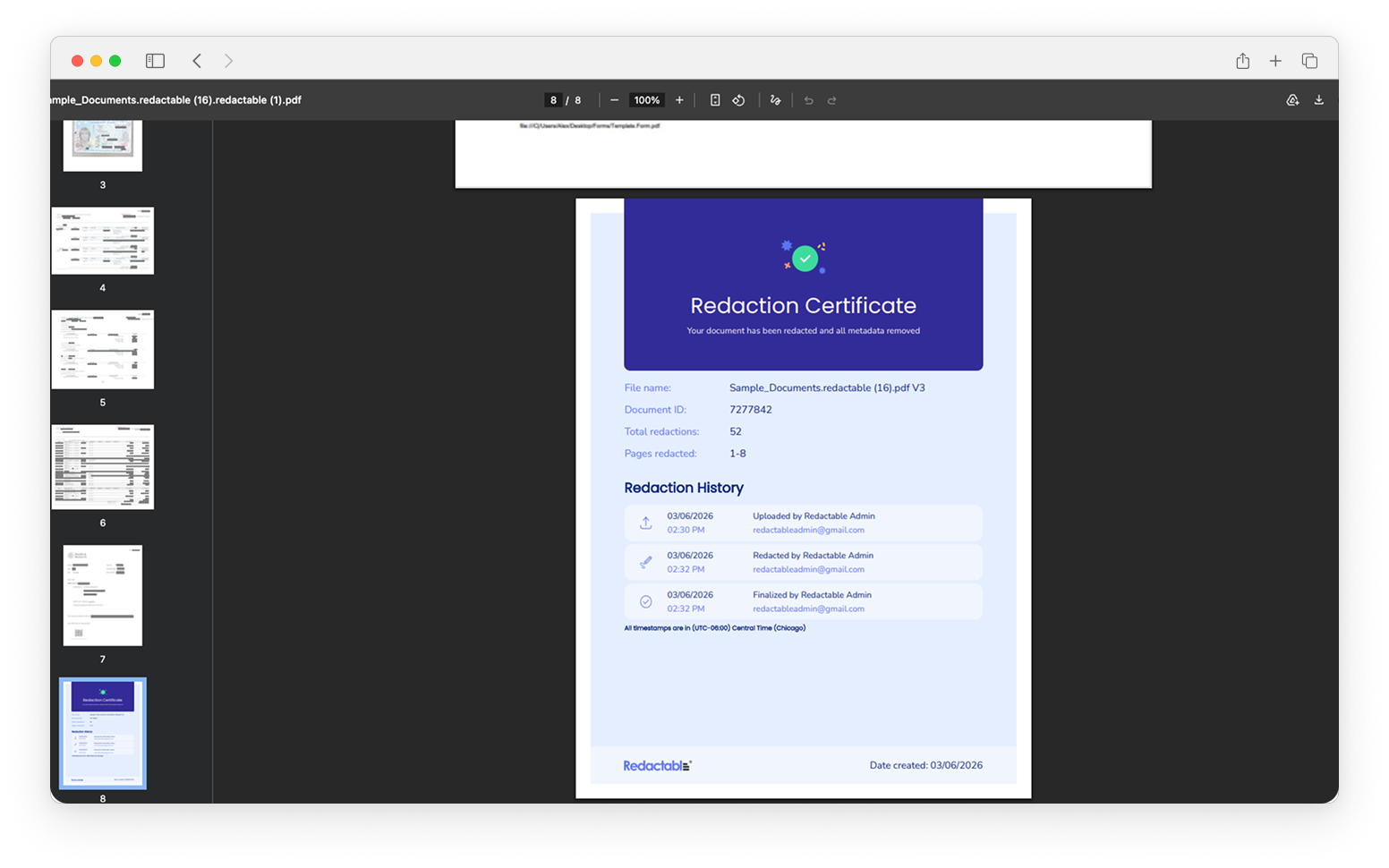
Task: Click the email link in Finalized row
Action: tap(808, 608)
